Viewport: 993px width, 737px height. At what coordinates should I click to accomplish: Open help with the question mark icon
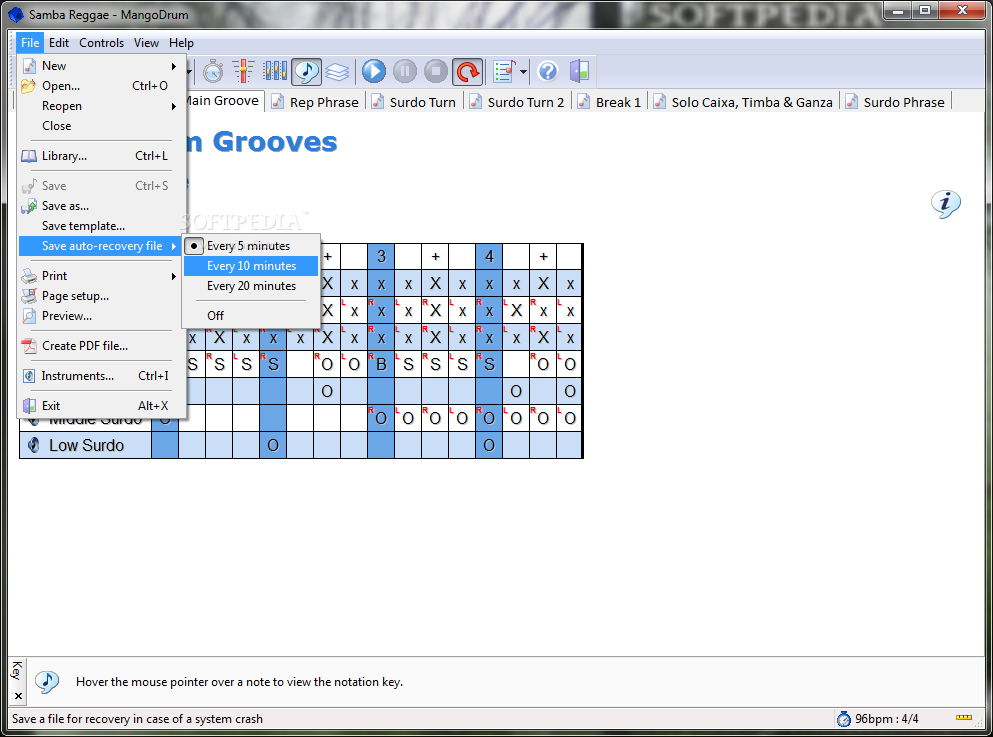coord(548,72)
